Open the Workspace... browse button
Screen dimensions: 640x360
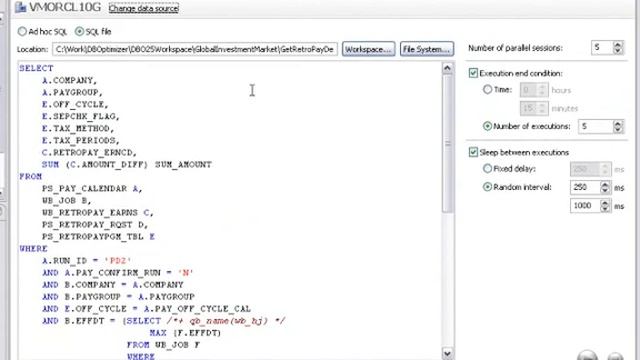click(368, 49)
